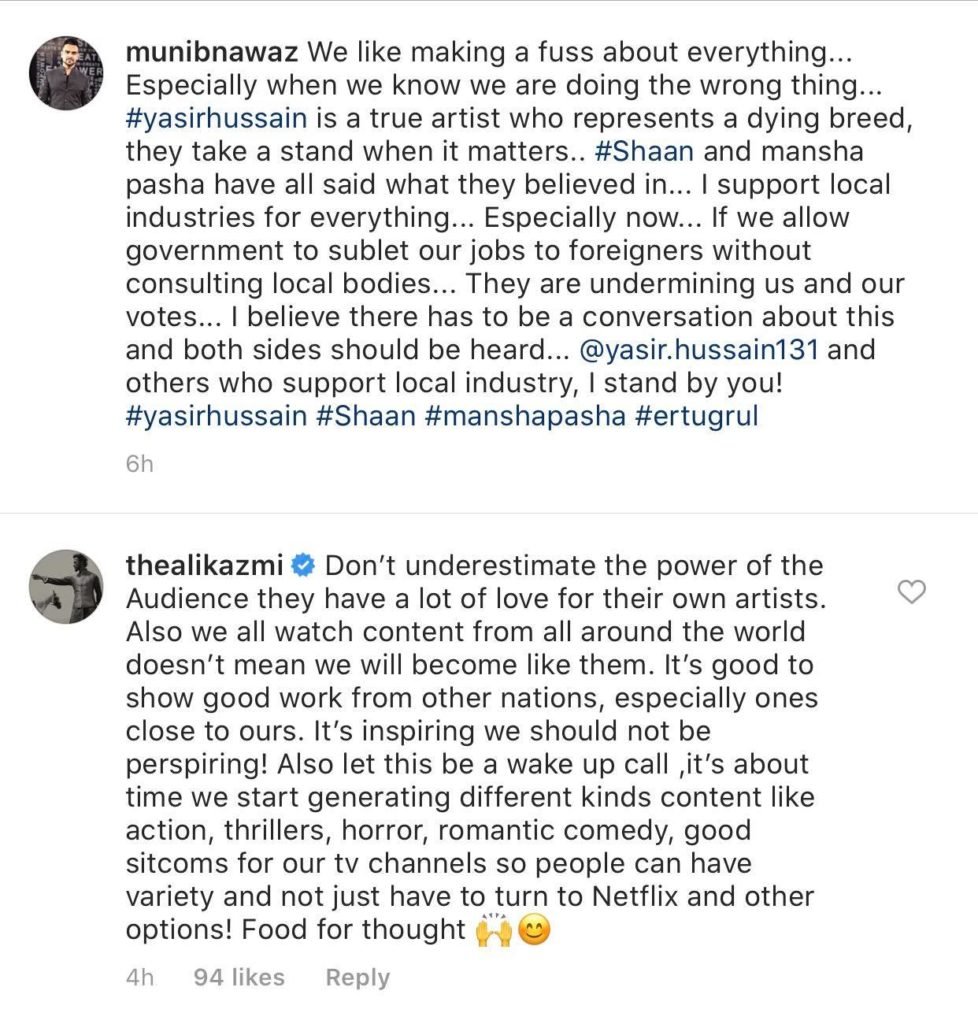The width and height of the screenshot is (978, 1024).
Task: Like thealikazmi's comment with the heart icon
Action: pos(911,593)
